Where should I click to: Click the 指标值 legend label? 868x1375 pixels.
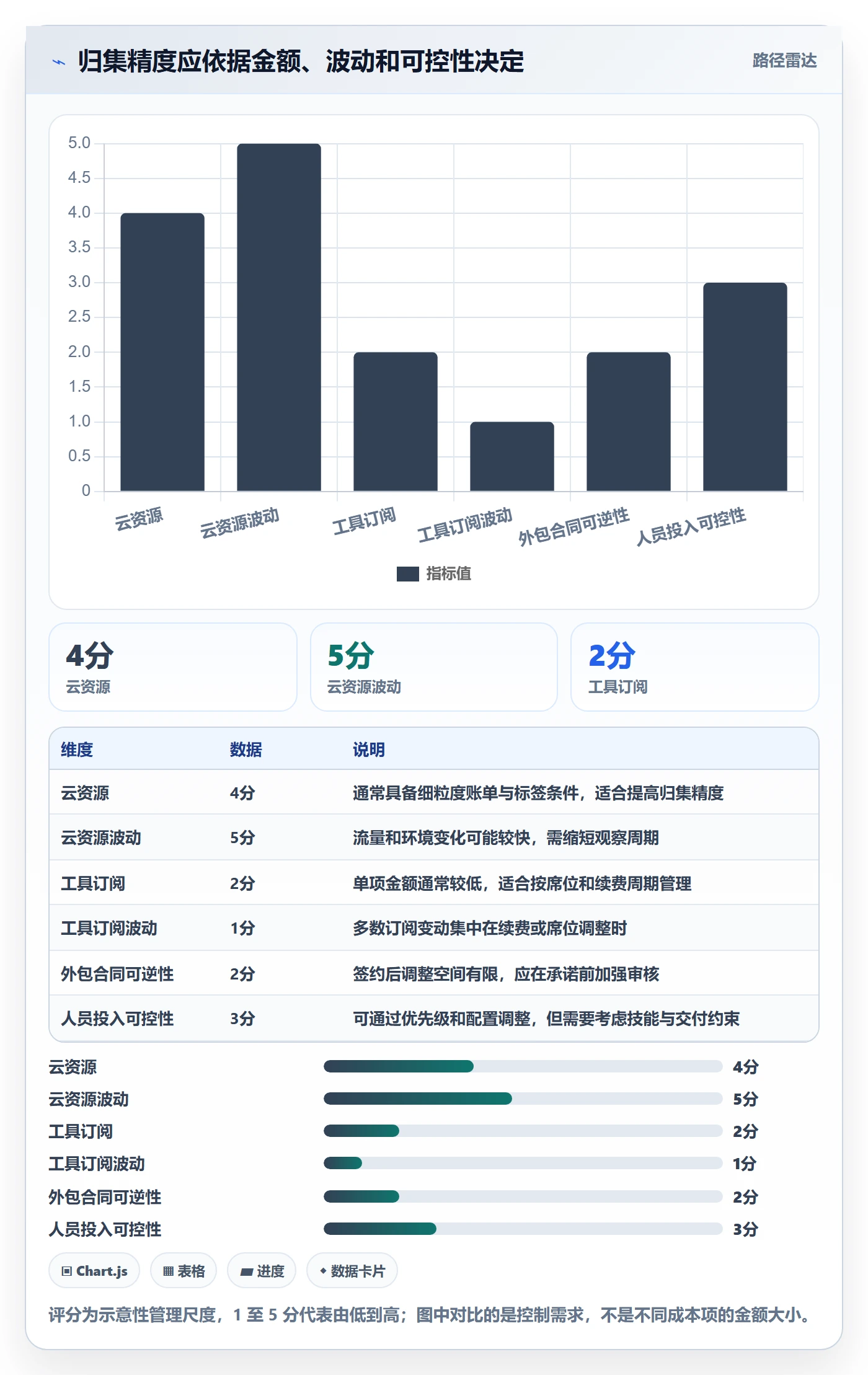coord(448,574)
